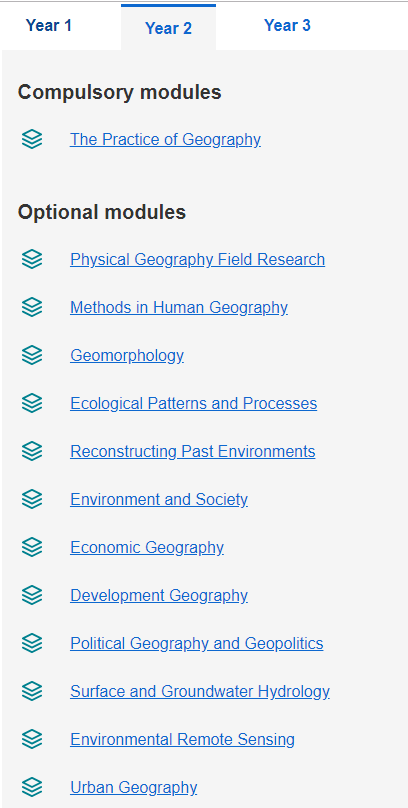Open Methods in Human Geography link
408x808 pixels.
point(179,308)
